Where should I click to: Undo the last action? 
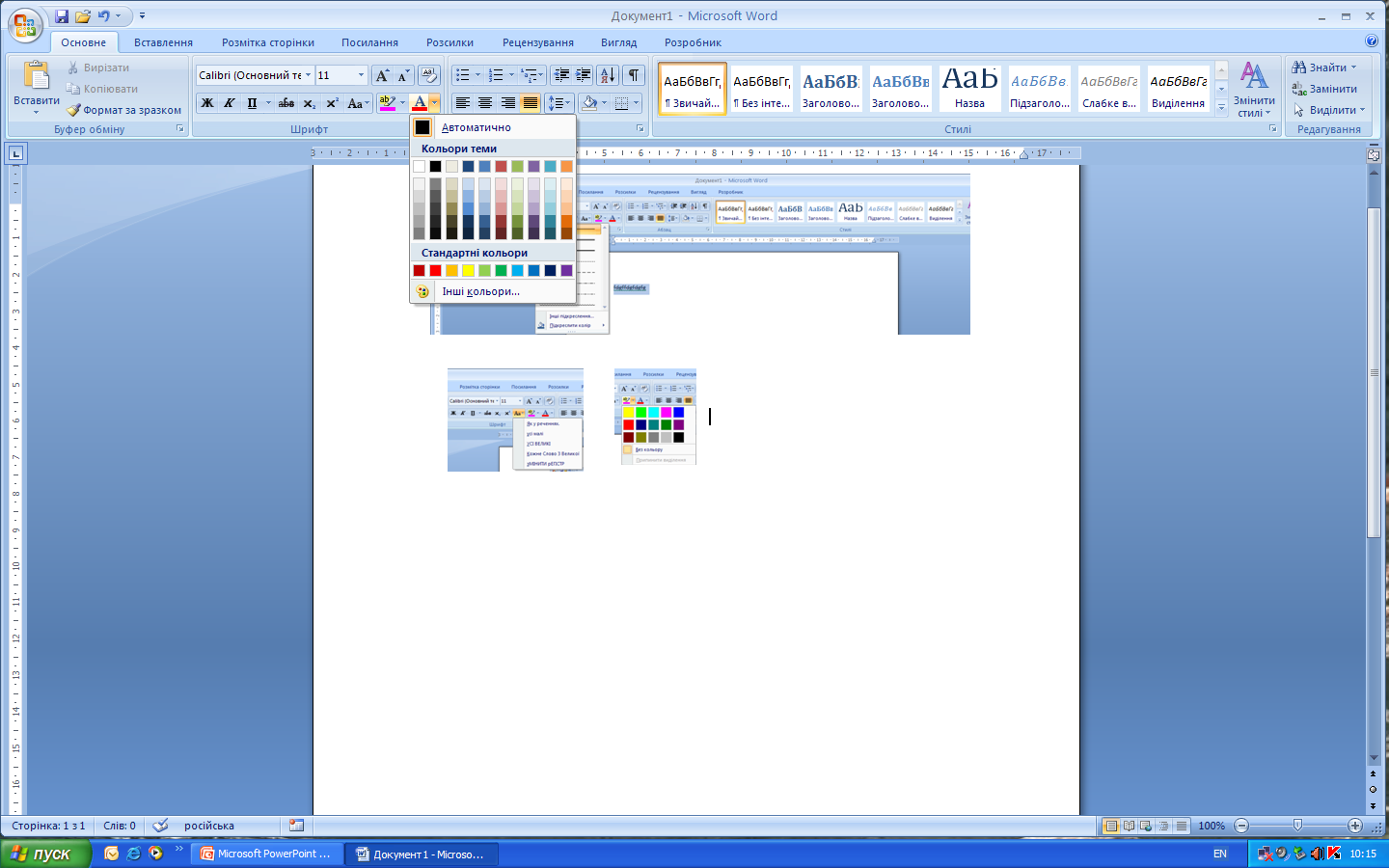click(x=103, y=16)
